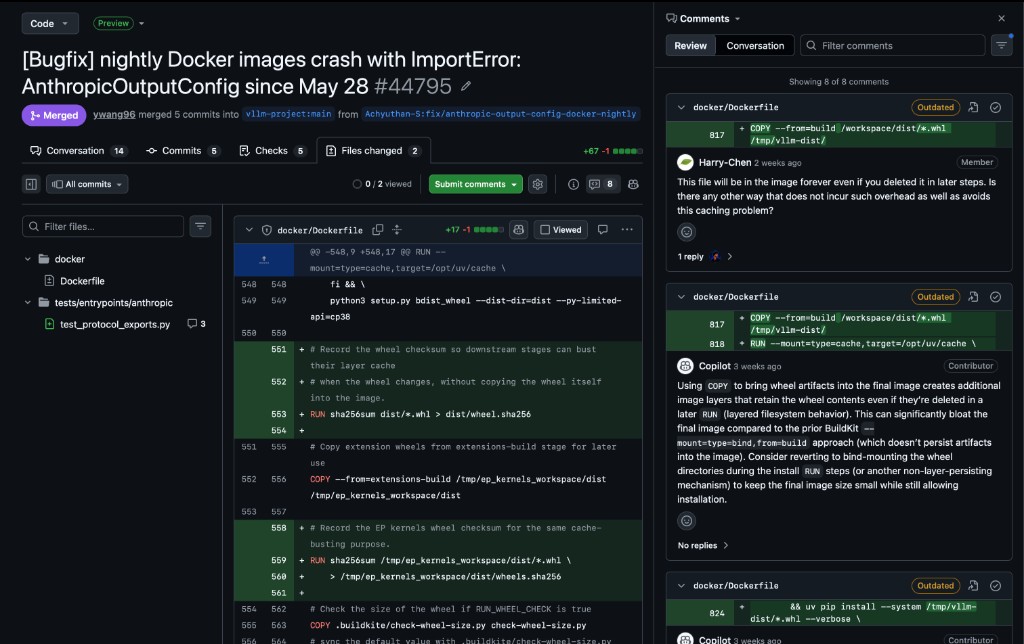The width and height of the screenshot is (1024, 644).
Task: Copy docker/Dockerfile path to clipboard
Action: tap(377, 230)
